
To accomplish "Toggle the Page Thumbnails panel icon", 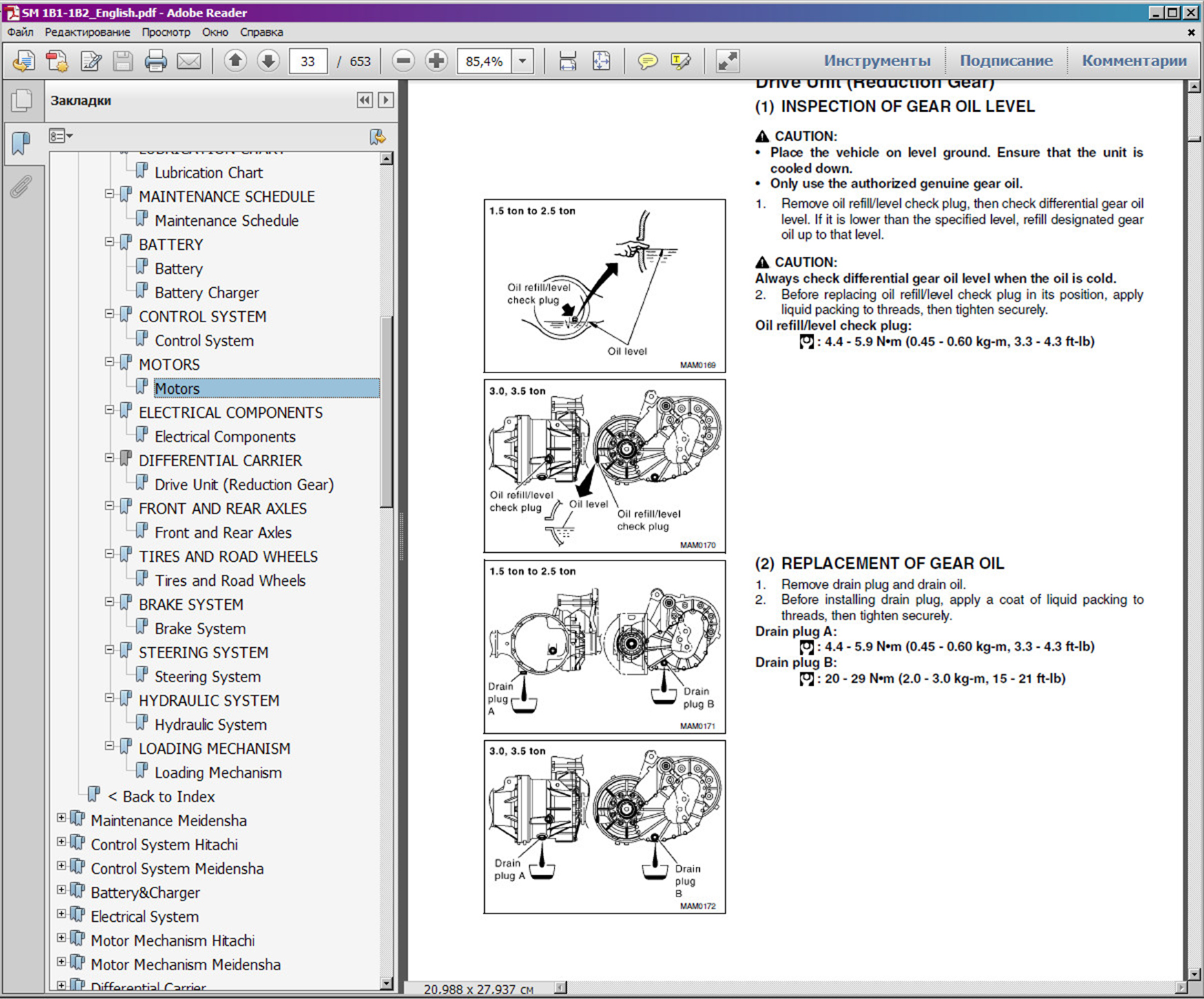I will (x=21, y=101).
